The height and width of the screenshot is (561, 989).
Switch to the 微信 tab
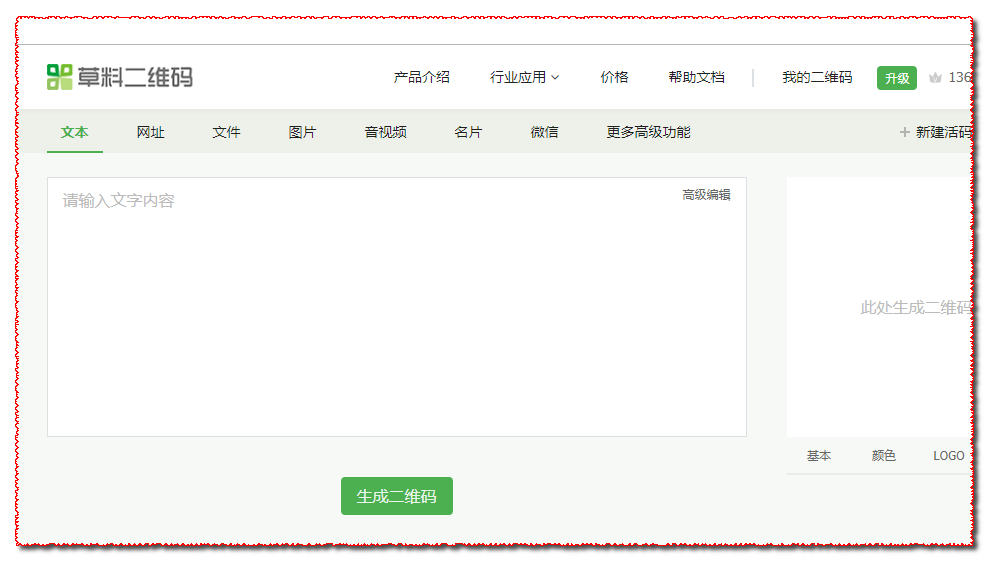pos(544,132)
